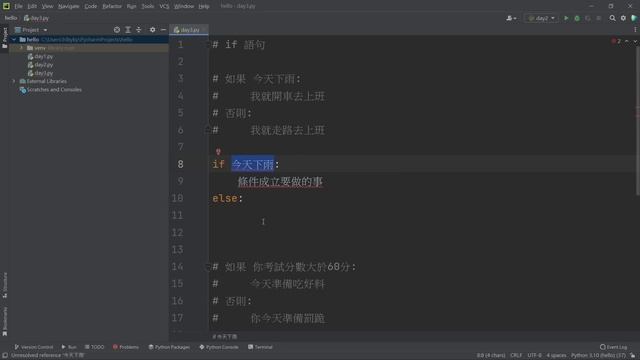
Task: Open the Code menu
Action: pyautogui.click(x=91, y=6)
